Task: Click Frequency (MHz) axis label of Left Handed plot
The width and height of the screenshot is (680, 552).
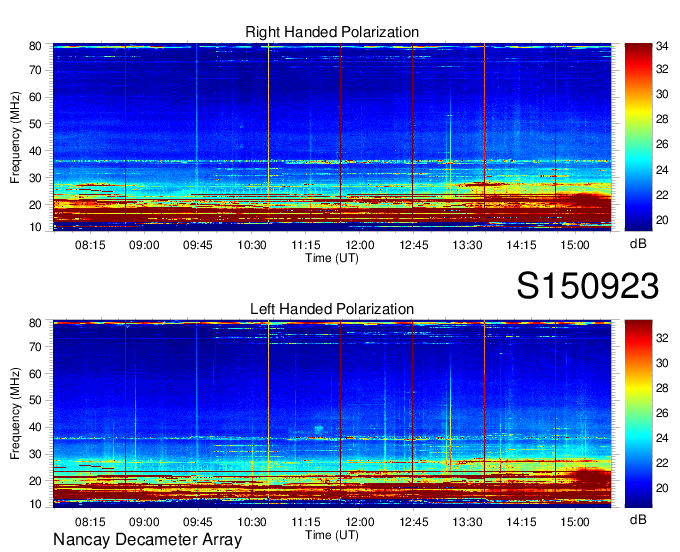Action: coord(15,414)
